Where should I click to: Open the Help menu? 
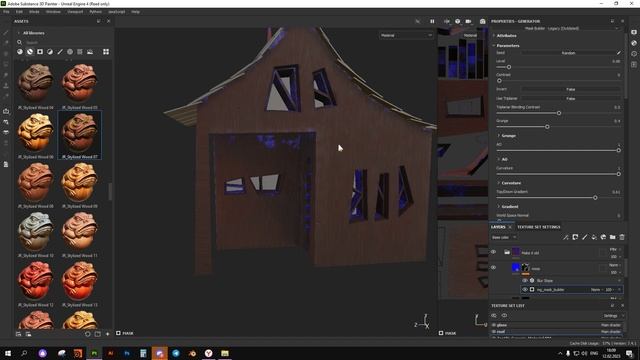(x=136, y=12)
